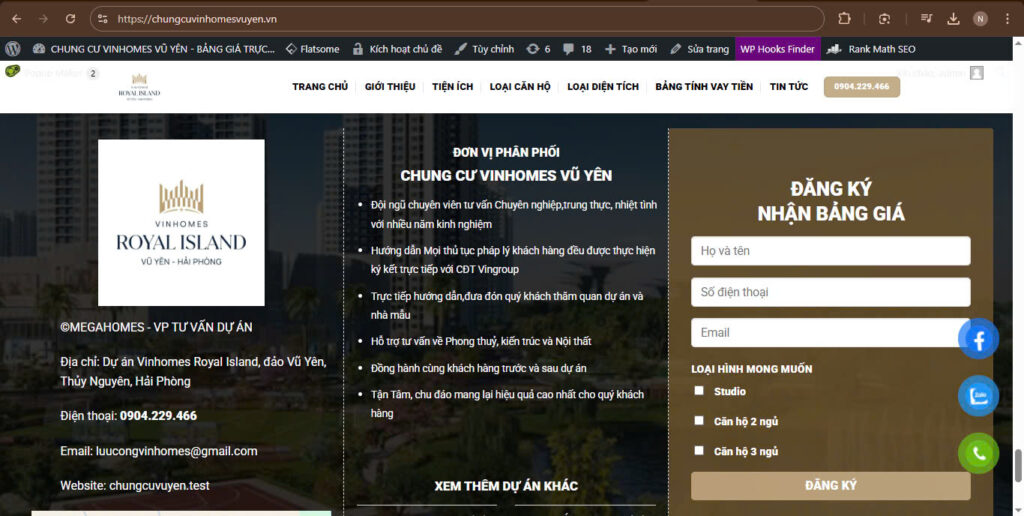The image size is (1024, 516).
Task: Click the Số điện thoại input field
Action: pos(831,292)
